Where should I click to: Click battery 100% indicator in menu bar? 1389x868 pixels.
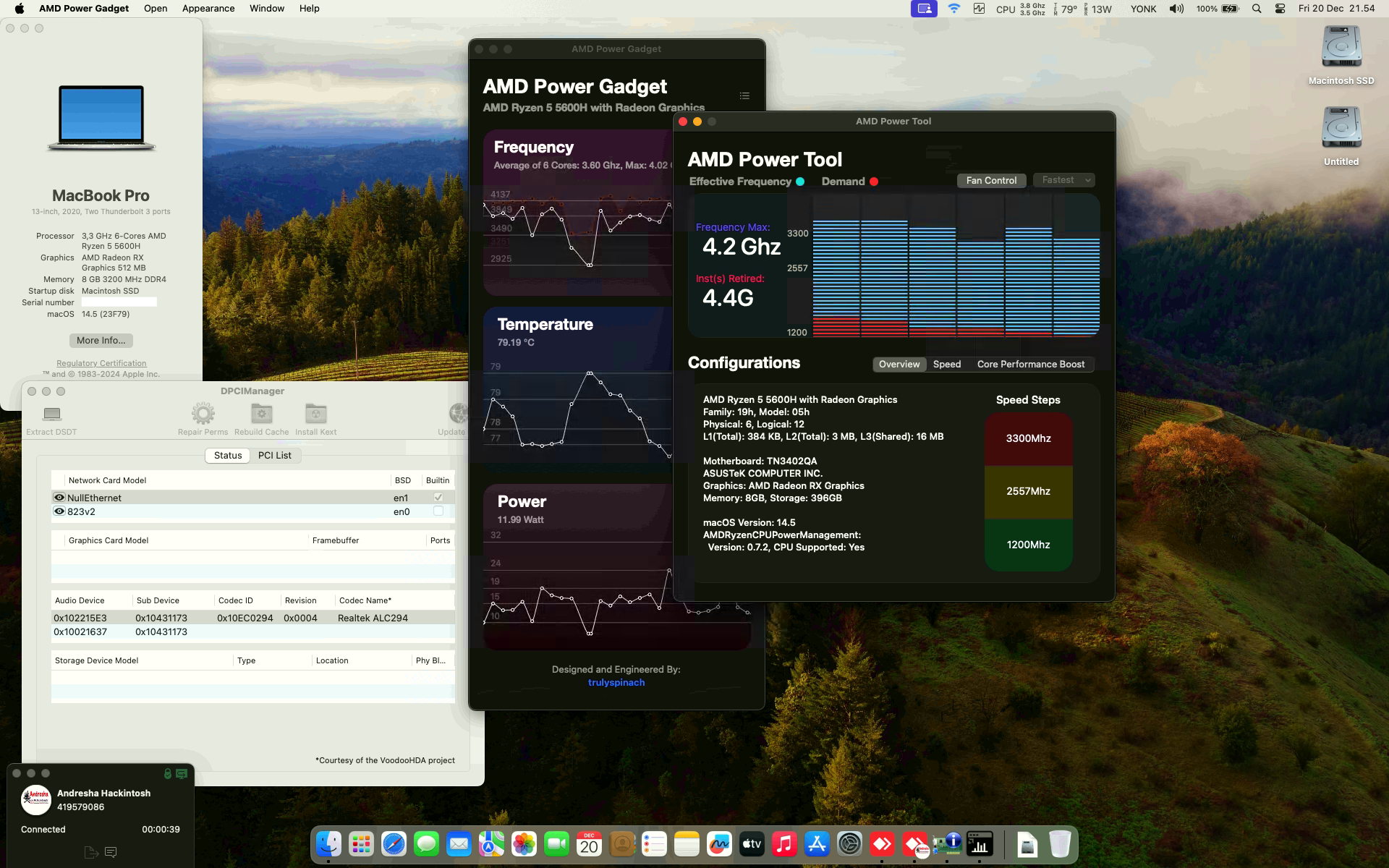tap(1218, 9)
